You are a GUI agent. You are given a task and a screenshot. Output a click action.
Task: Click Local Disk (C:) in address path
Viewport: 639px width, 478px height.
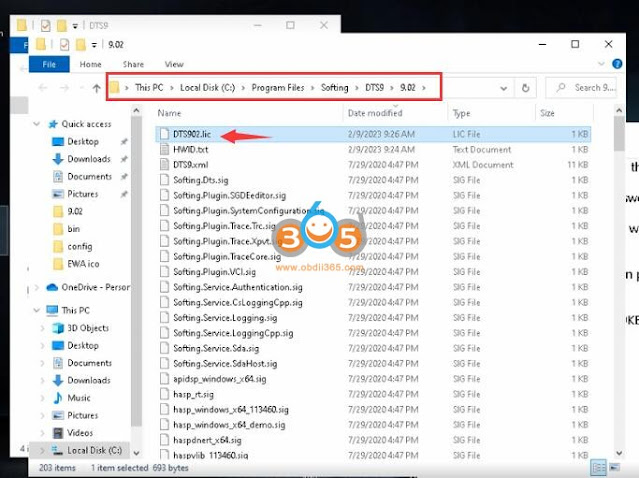207,88
